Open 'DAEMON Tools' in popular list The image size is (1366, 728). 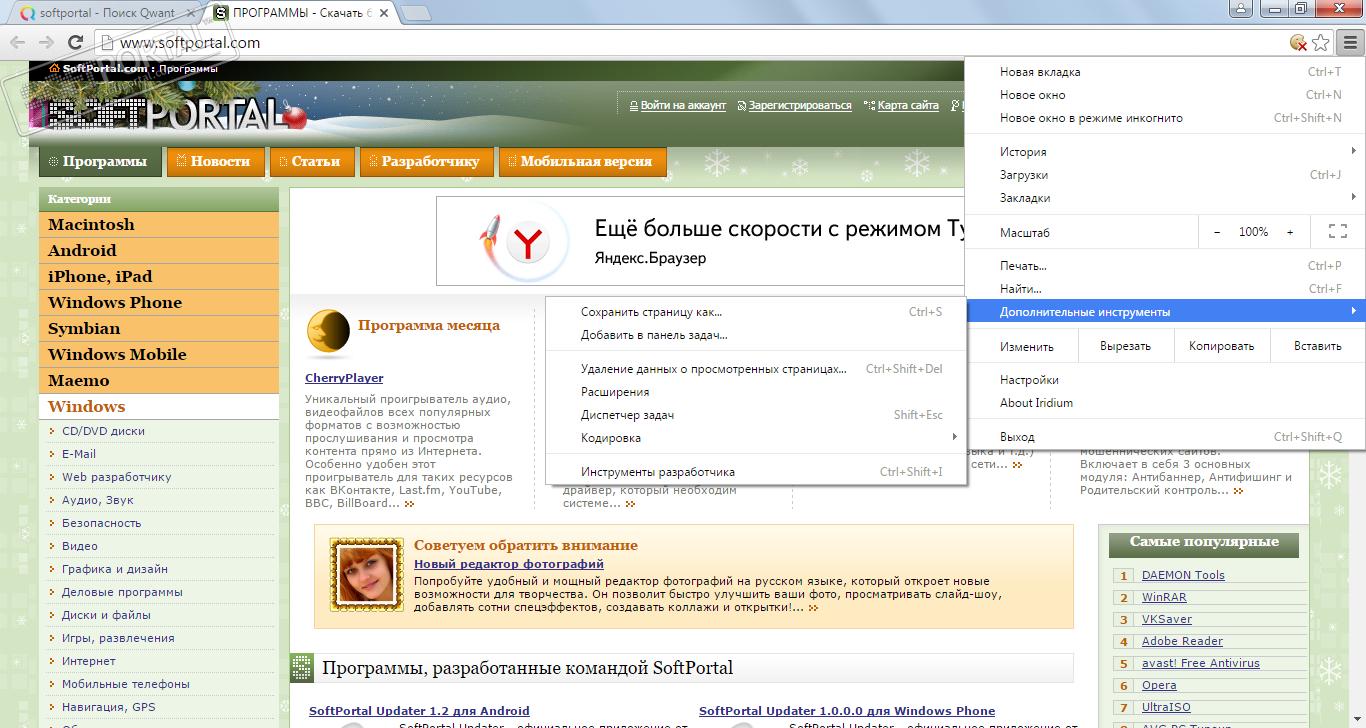click(x=1183, y=575)
